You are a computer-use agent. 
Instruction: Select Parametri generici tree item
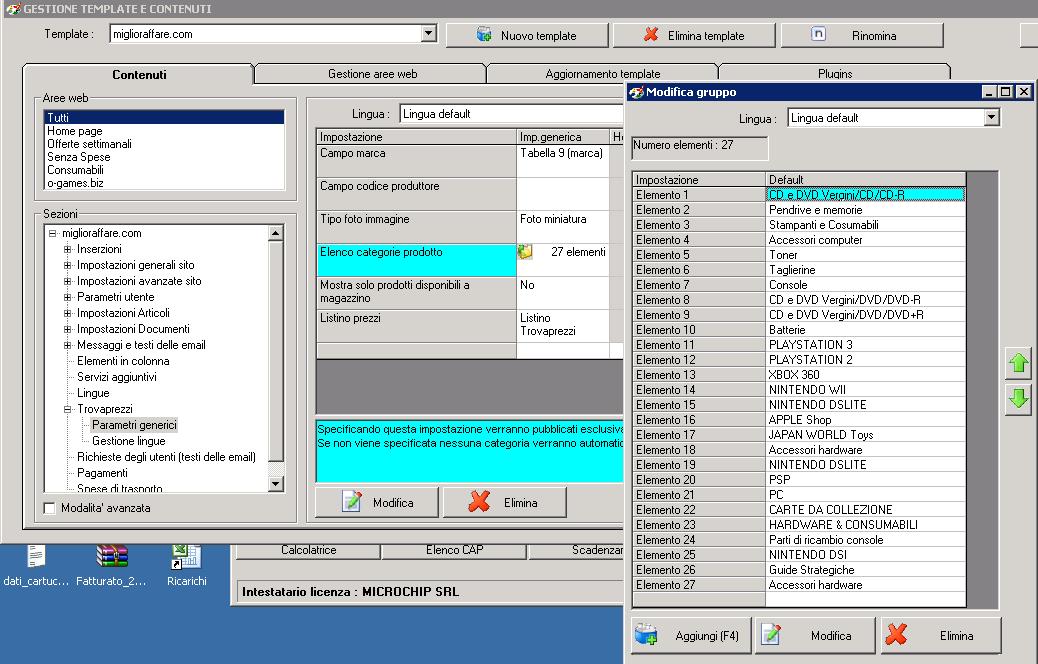[x=134, y=425]
